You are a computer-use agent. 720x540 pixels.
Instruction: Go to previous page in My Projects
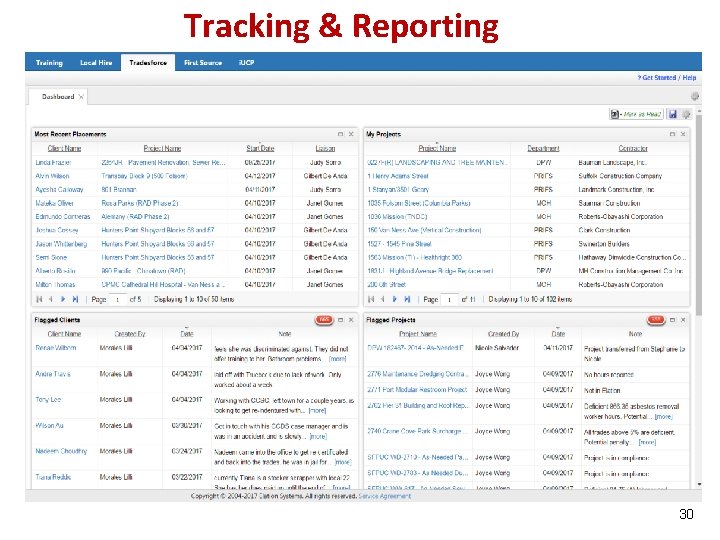point(382,299)
